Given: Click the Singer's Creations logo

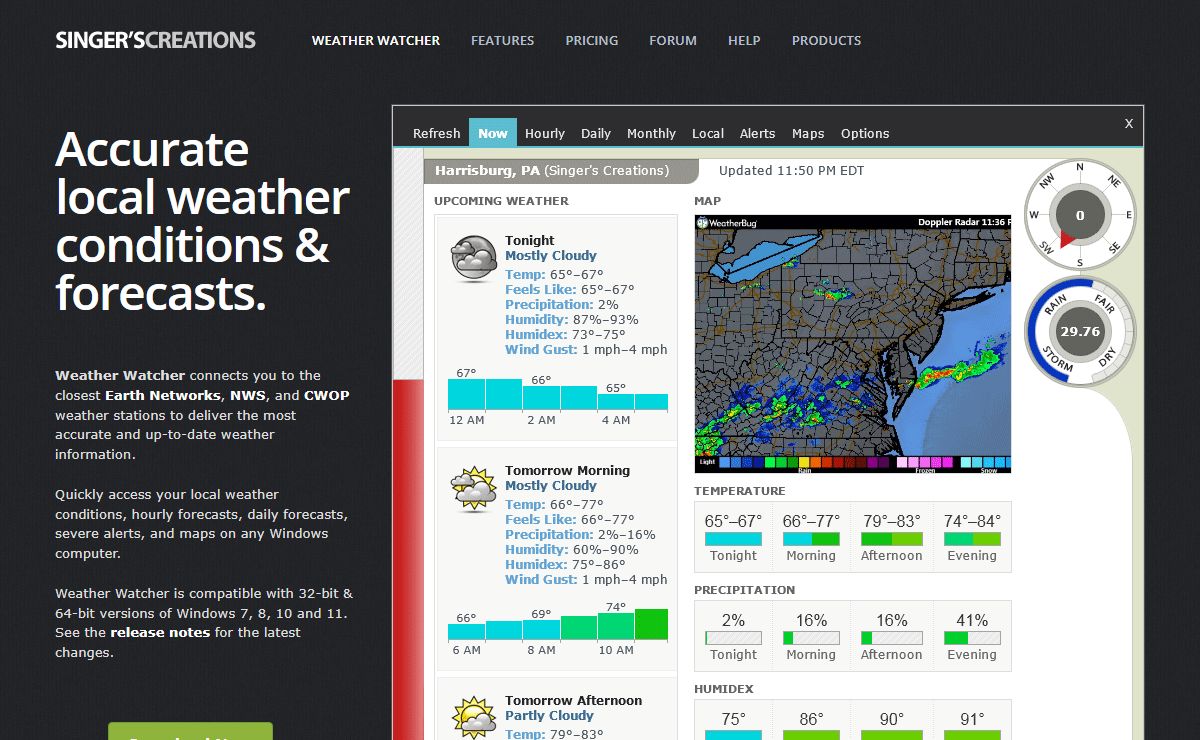Looking at the screenshot, I should click(156, 41).
